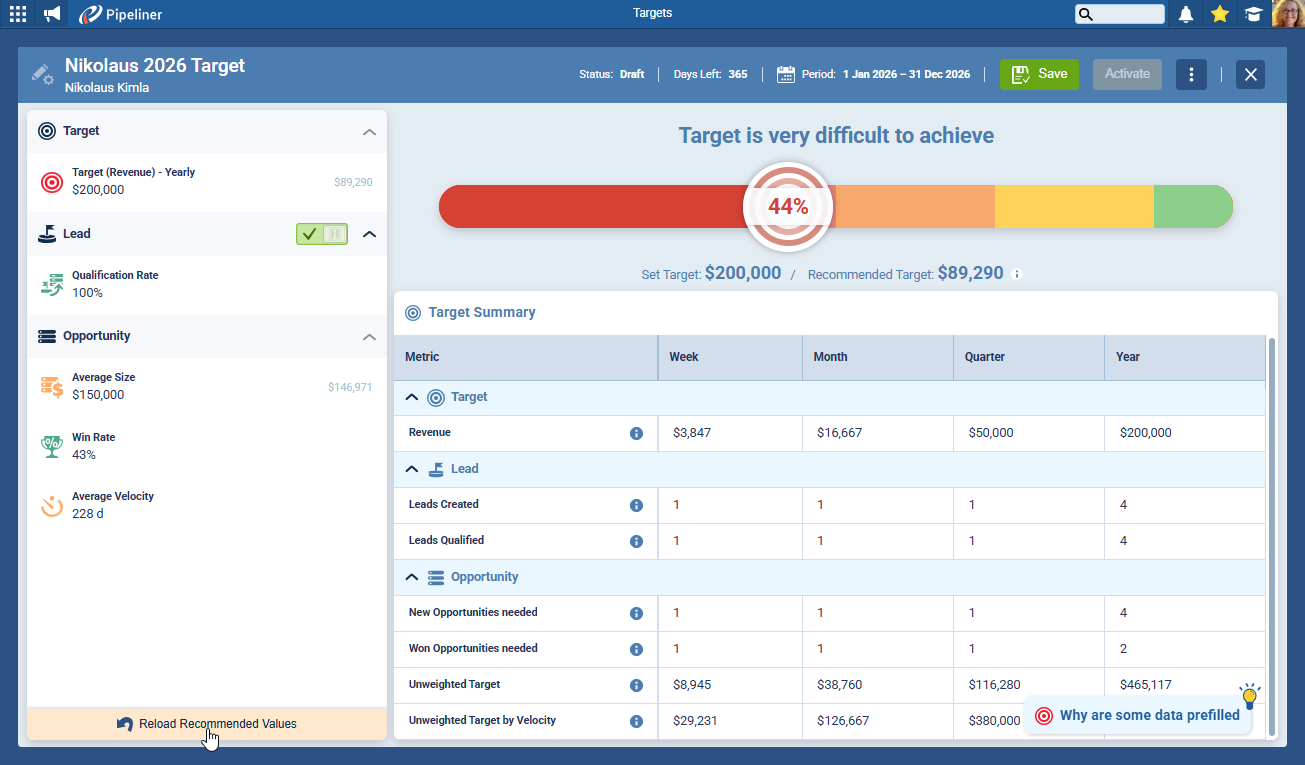The image size is (1305, 765).
Task: Click info icon for Leads Created
Action: pos(636,505)
